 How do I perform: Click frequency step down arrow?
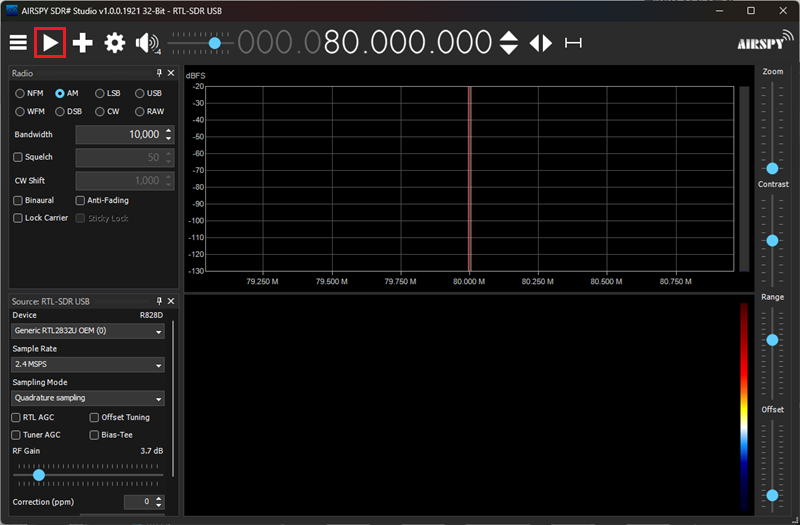508,49
